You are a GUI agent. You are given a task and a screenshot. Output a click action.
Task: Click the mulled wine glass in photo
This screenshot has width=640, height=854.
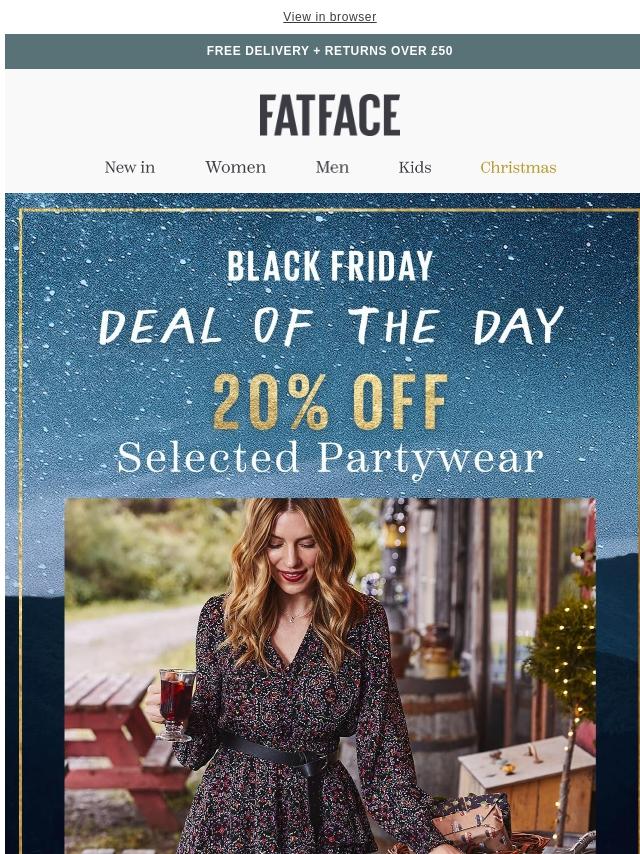(176, 704)
